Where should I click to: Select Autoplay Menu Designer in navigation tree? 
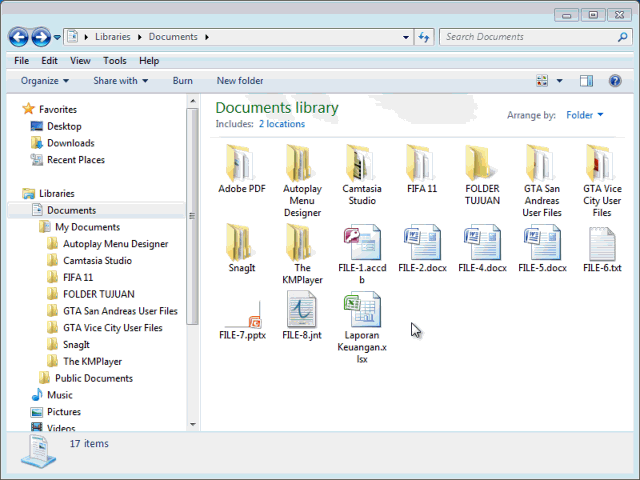pos(108,244)
